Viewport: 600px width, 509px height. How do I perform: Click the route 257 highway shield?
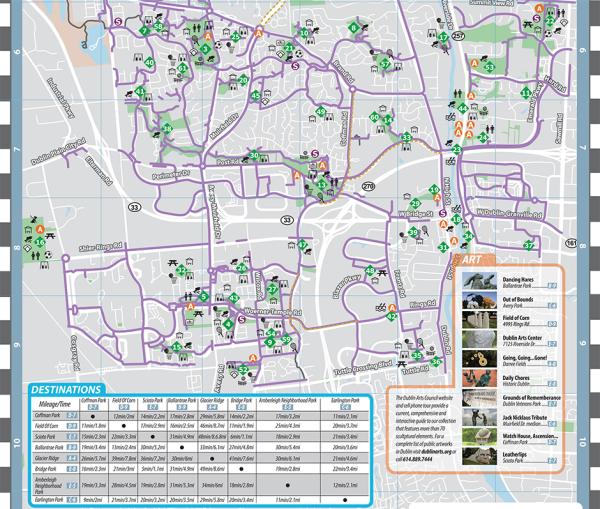[x=458, y=36]
